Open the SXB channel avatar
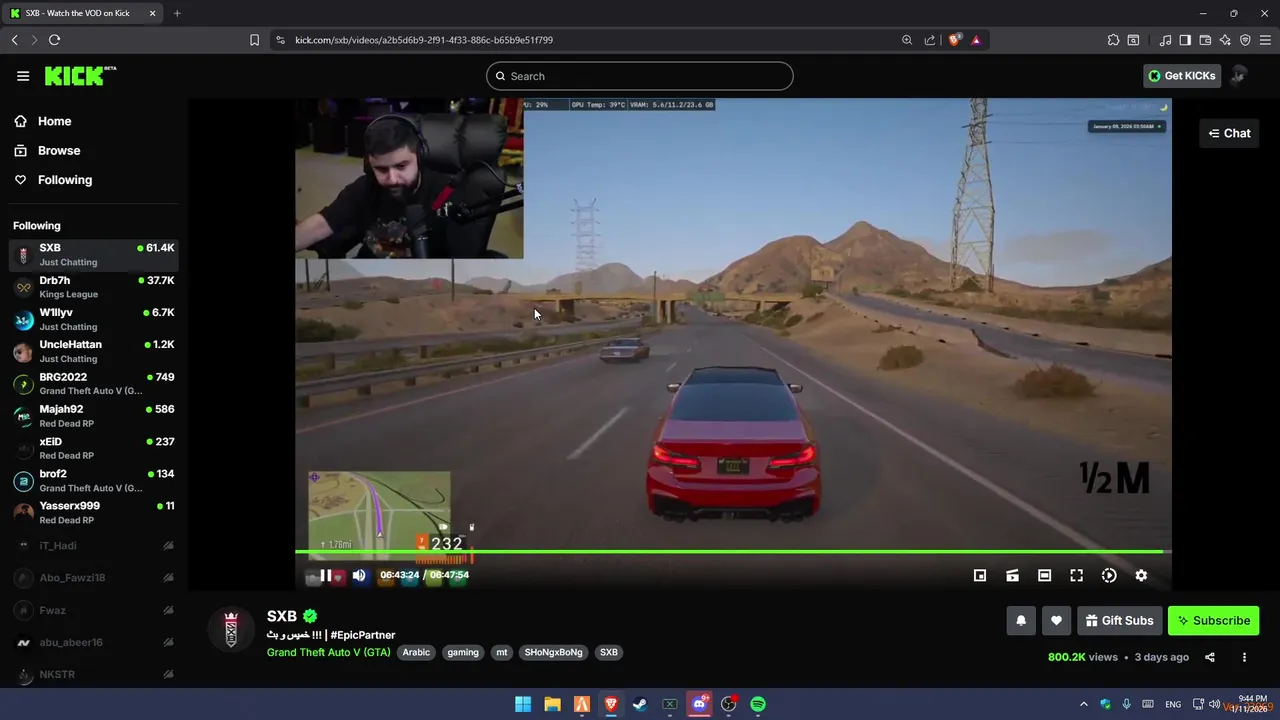Image resolution: width=1280 pixels, height=720 pixels. click(x=231, y=629)
